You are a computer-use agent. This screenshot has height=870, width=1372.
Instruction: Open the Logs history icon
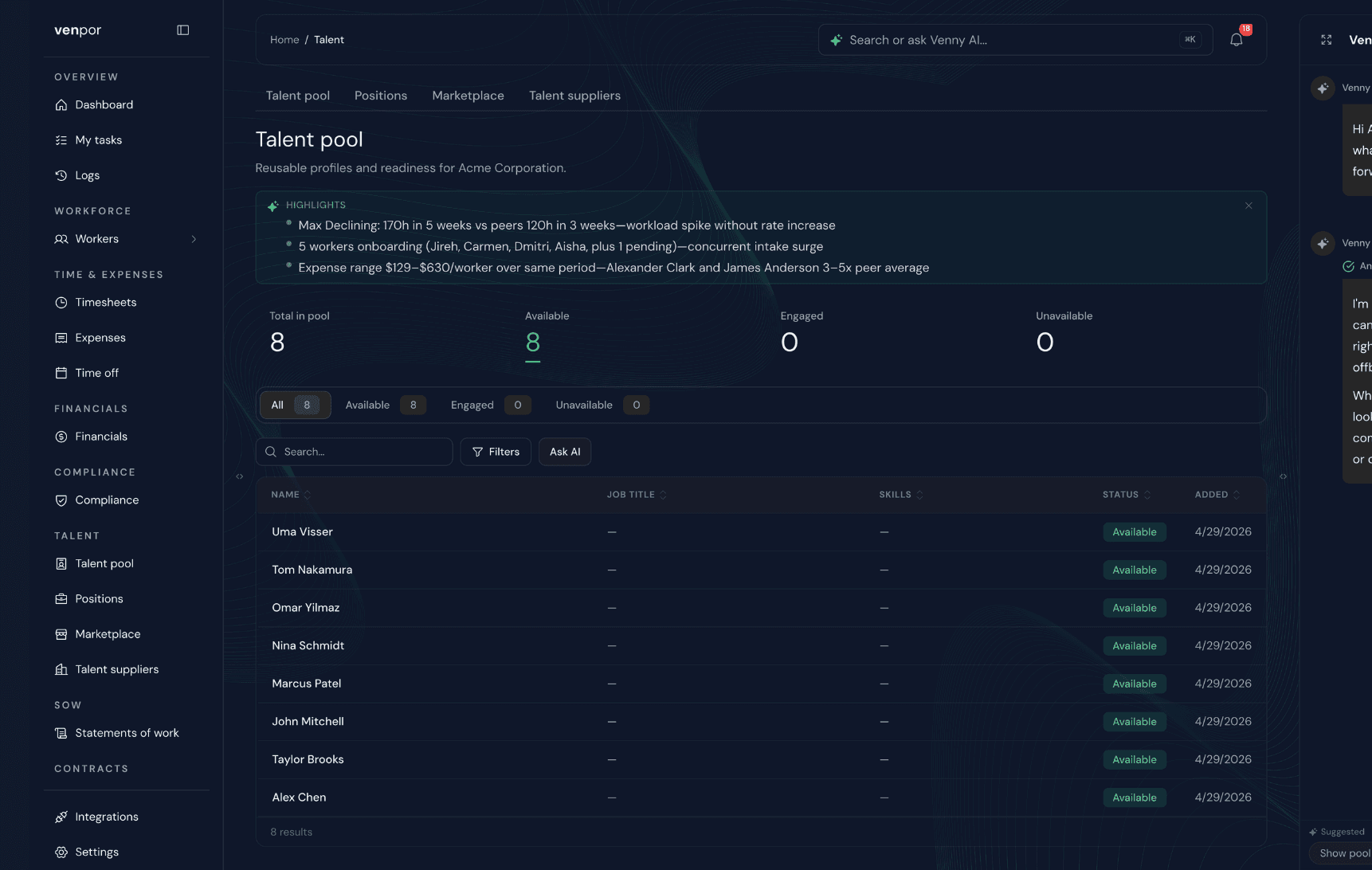[x=61, y=175]
